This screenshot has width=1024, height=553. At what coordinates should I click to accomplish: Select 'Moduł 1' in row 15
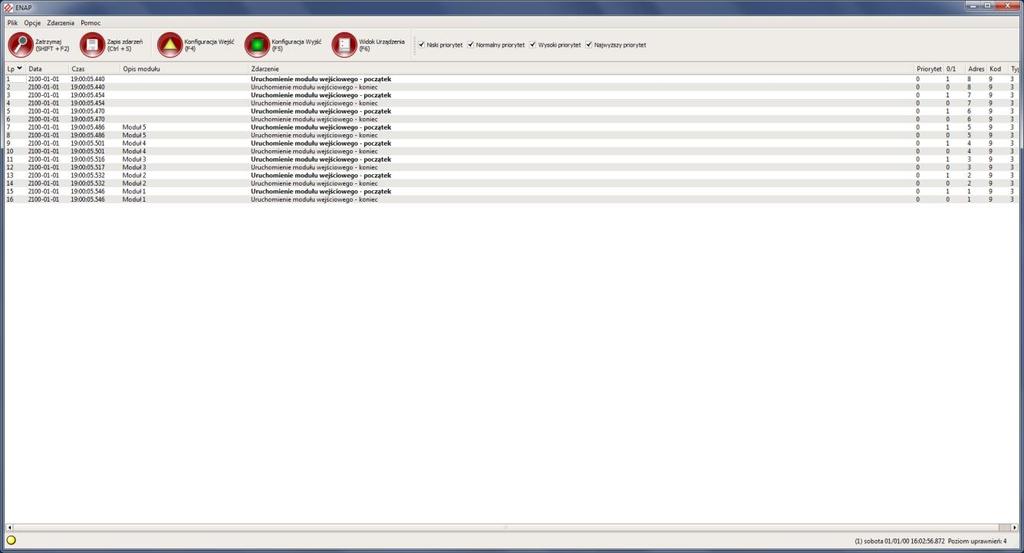coord(135,191)
